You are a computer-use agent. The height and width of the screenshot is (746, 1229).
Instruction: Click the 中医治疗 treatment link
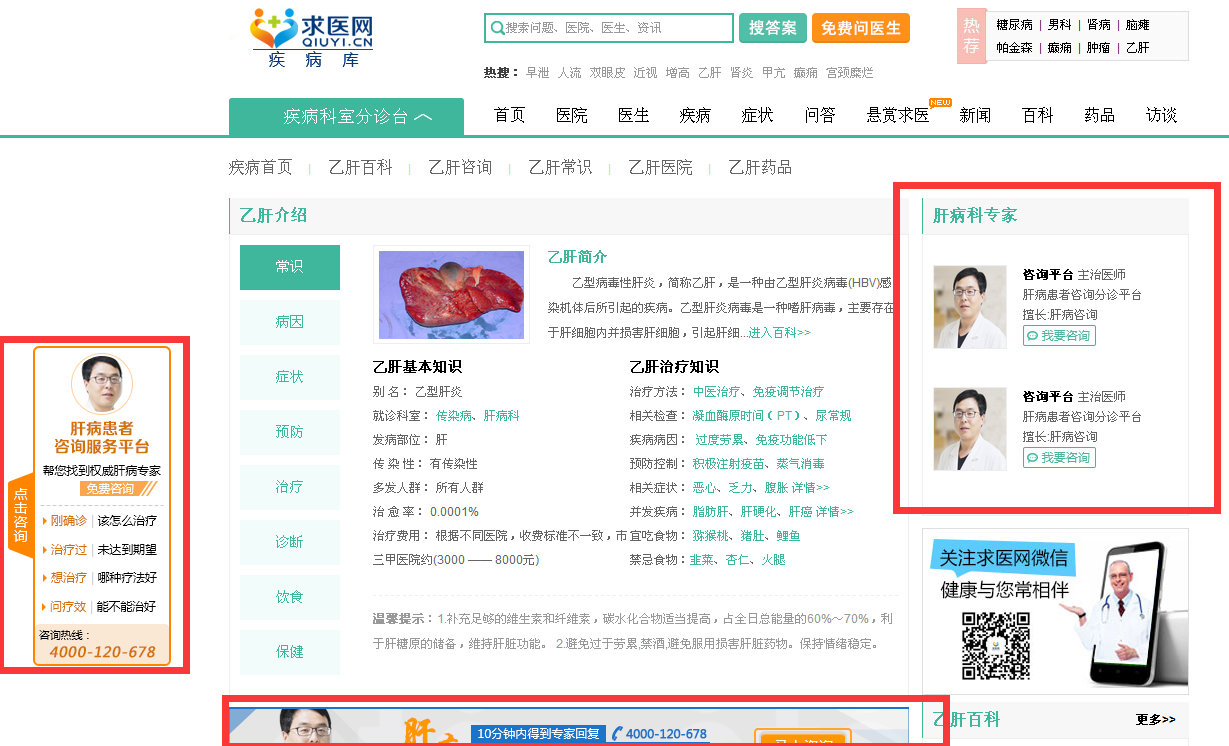coord(717,391)
